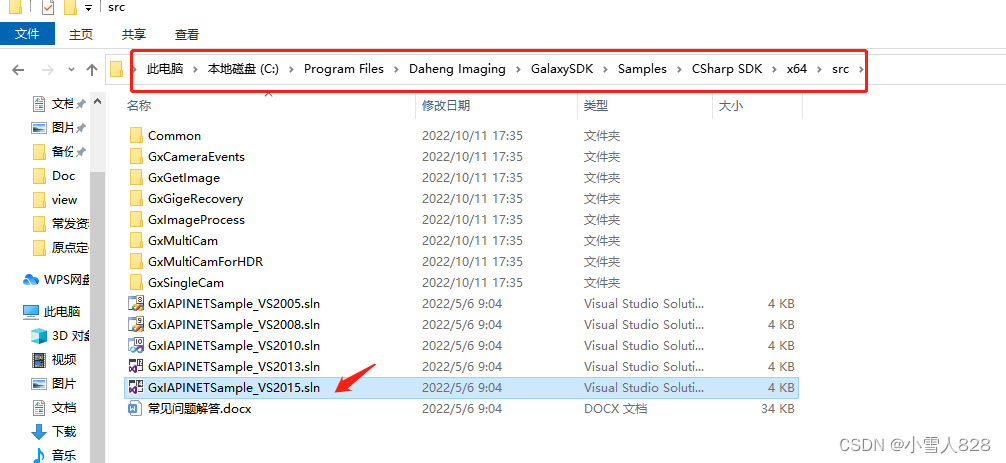Open 3D 对象 in the navigation pane

tap(60, 335)
